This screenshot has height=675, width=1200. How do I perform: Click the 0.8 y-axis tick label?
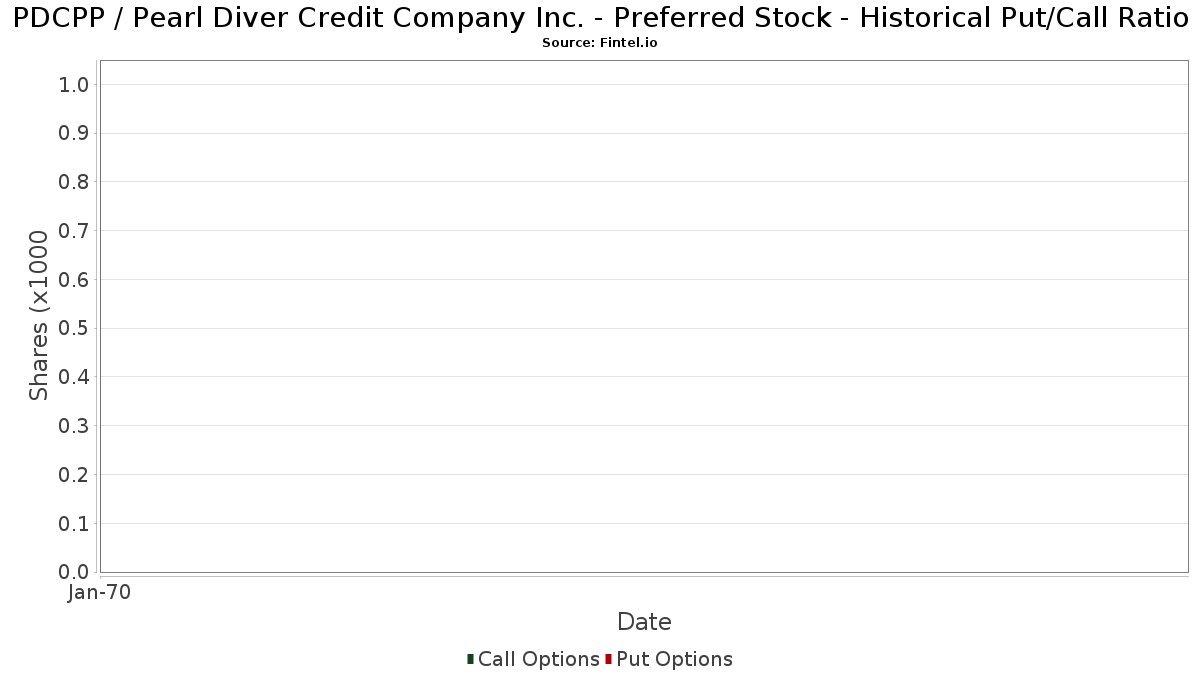(x=74, y=182)
